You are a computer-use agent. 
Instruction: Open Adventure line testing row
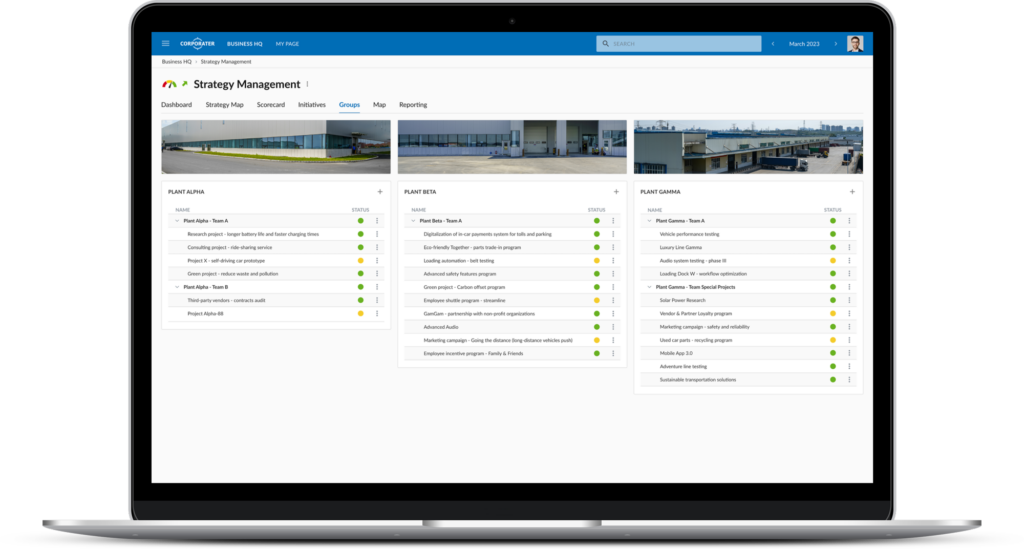click(748, 366)
